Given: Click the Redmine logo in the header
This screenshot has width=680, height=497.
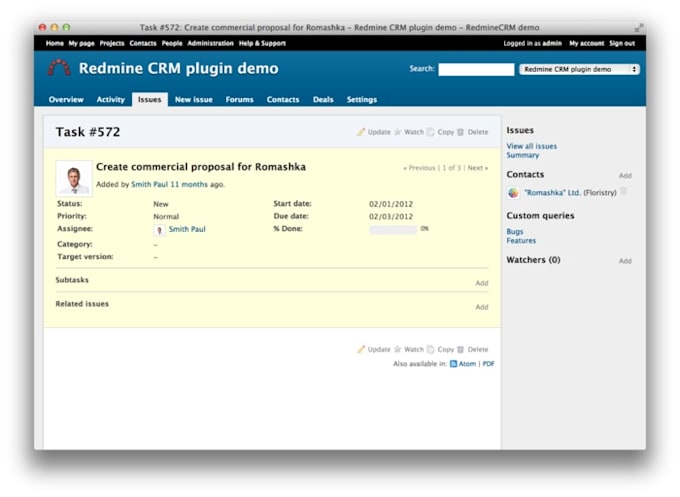Looking at the screenshot, I should click(60, 69).
